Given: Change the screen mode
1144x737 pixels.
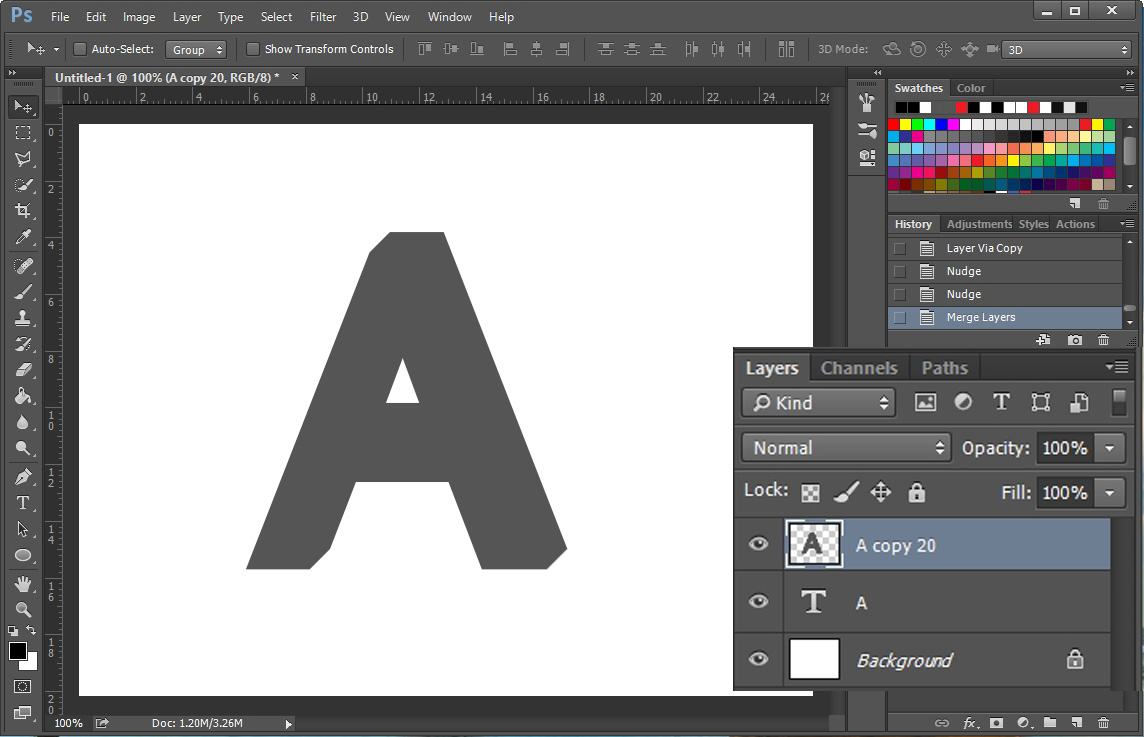Looking at the screenshot, I should coord(23,712).
